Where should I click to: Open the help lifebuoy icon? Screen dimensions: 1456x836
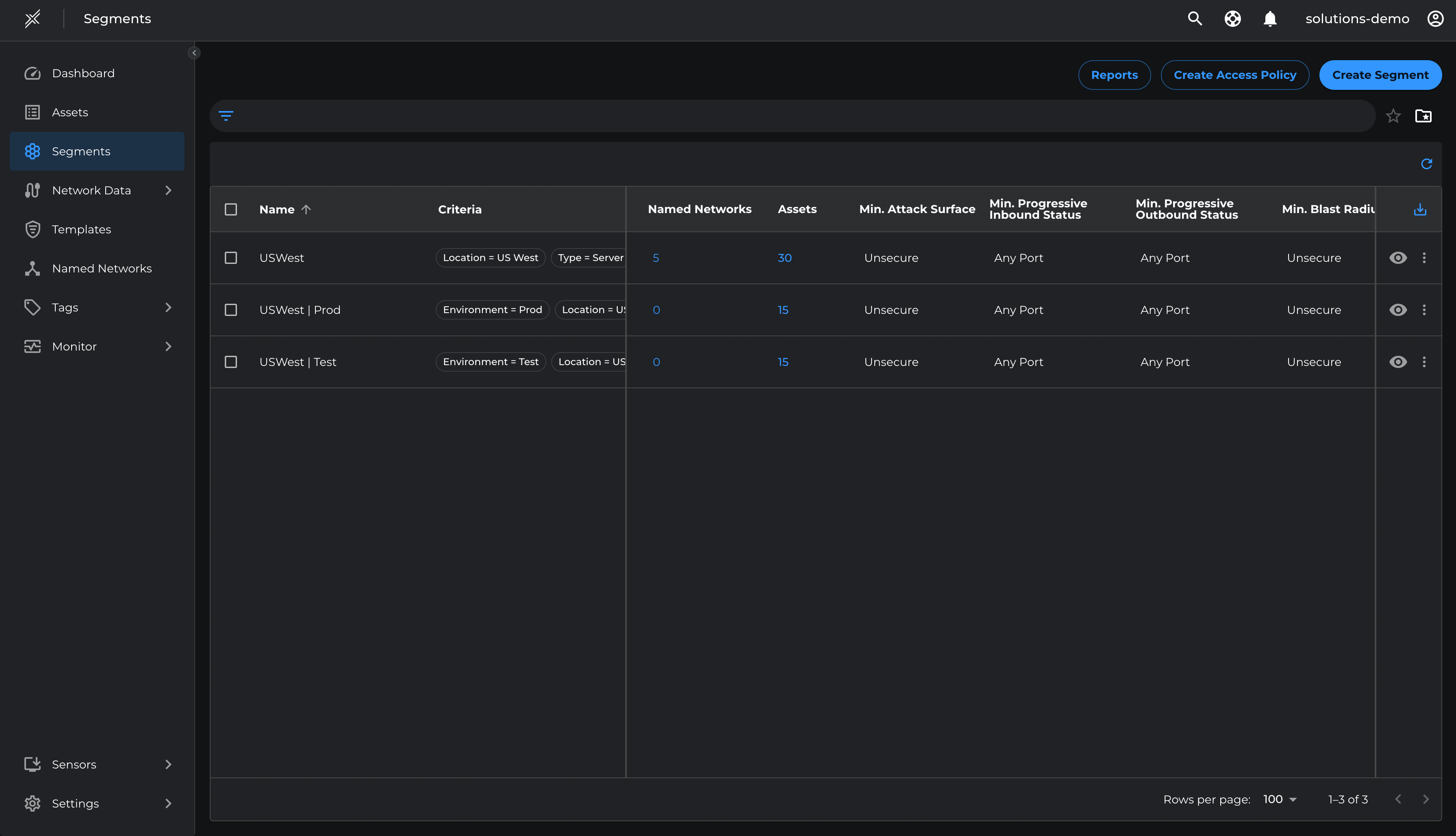(x=1232, y=18)
